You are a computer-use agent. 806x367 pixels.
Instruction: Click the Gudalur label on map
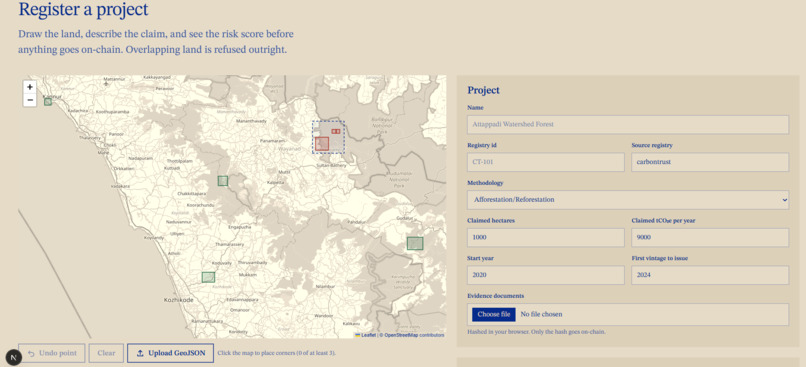pos(405,218)
